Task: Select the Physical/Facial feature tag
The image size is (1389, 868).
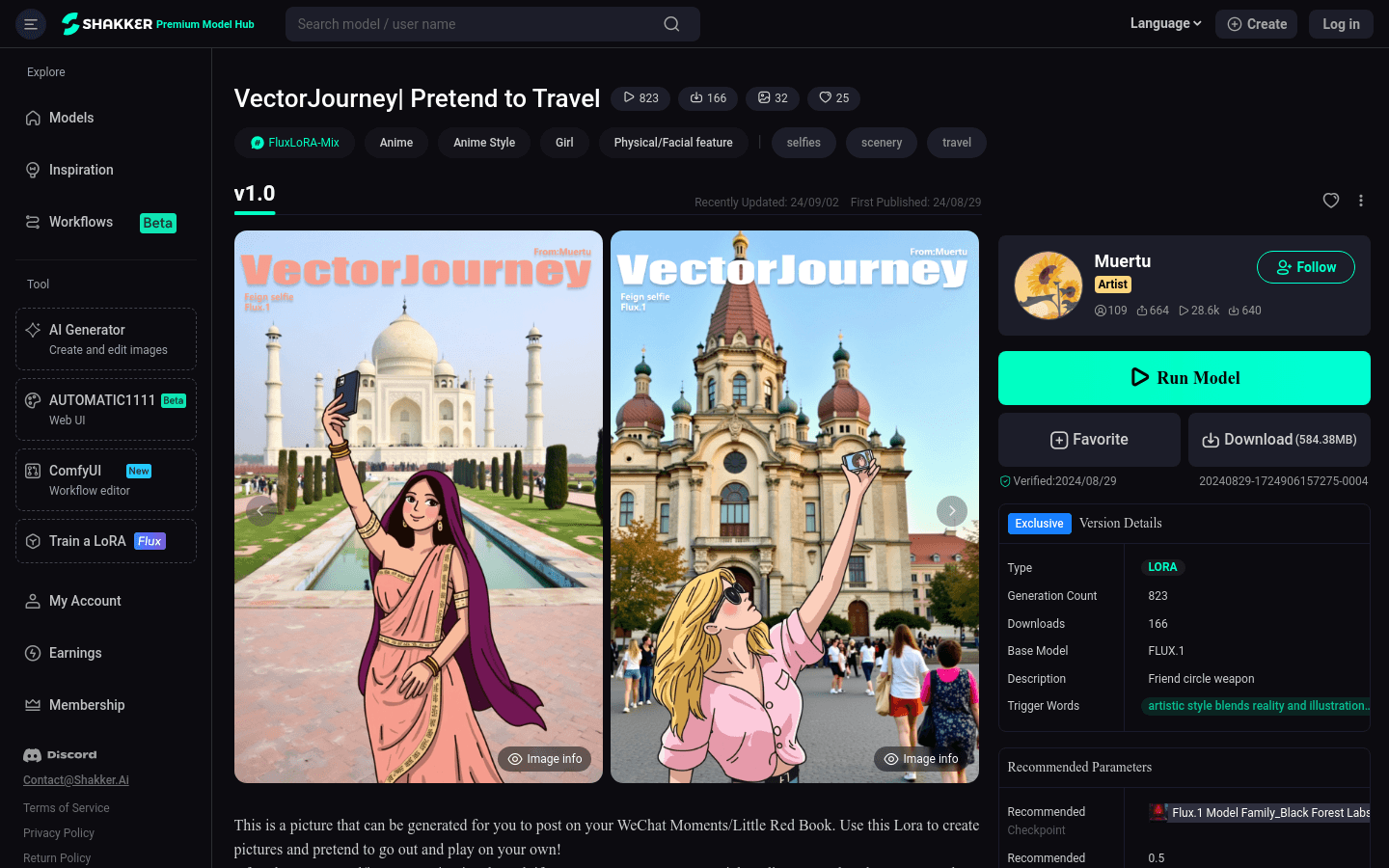Action: (673, 143)
